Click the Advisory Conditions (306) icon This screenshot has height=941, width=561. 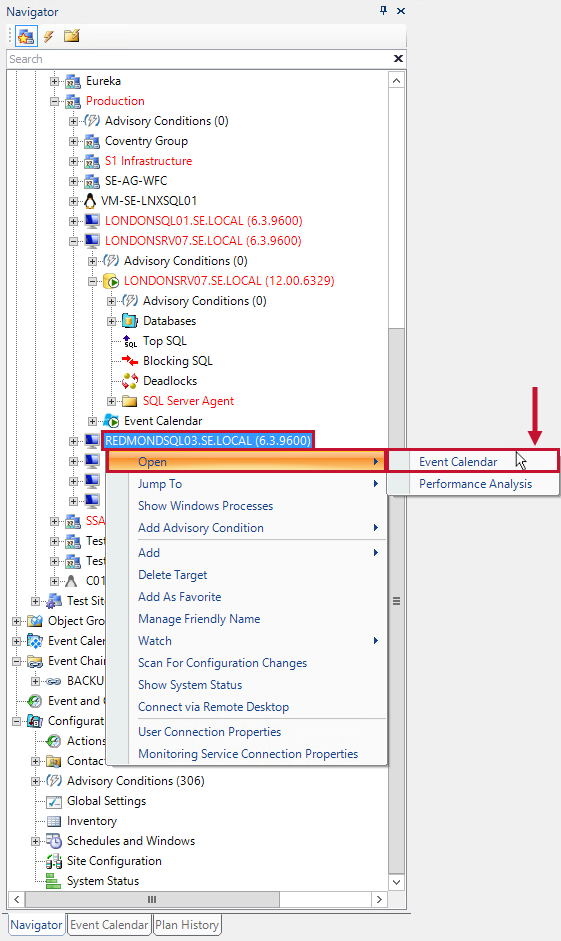(54, 781)
